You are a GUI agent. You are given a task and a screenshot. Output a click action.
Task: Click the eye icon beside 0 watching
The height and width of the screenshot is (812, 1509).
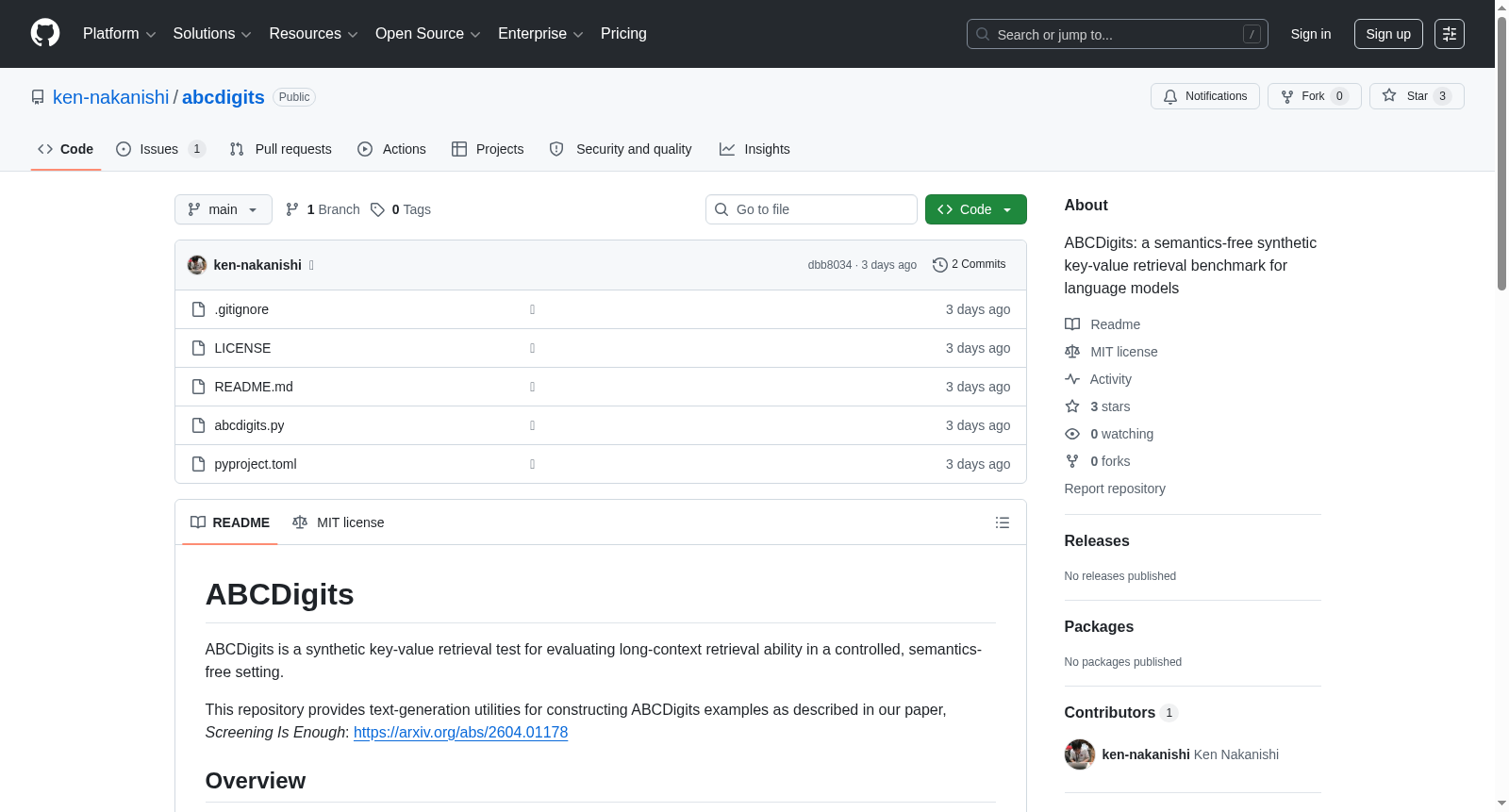(1072, 434)
